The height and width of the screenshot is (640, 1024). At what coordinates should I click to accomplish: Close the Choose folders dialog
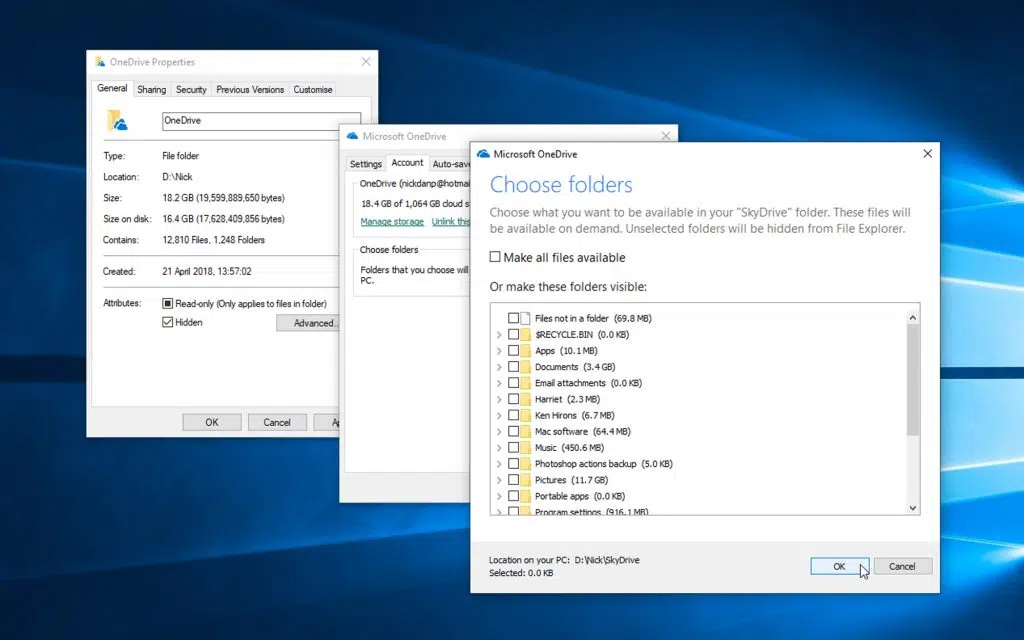coord(927,153)
